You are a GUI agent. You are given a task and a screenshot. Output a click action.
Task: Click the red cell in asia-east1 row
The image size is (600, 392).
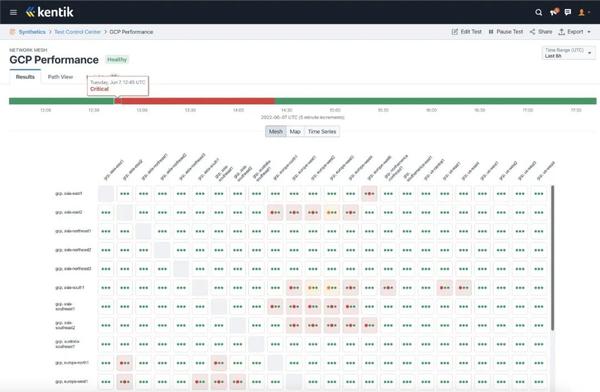tap(369, 194)
